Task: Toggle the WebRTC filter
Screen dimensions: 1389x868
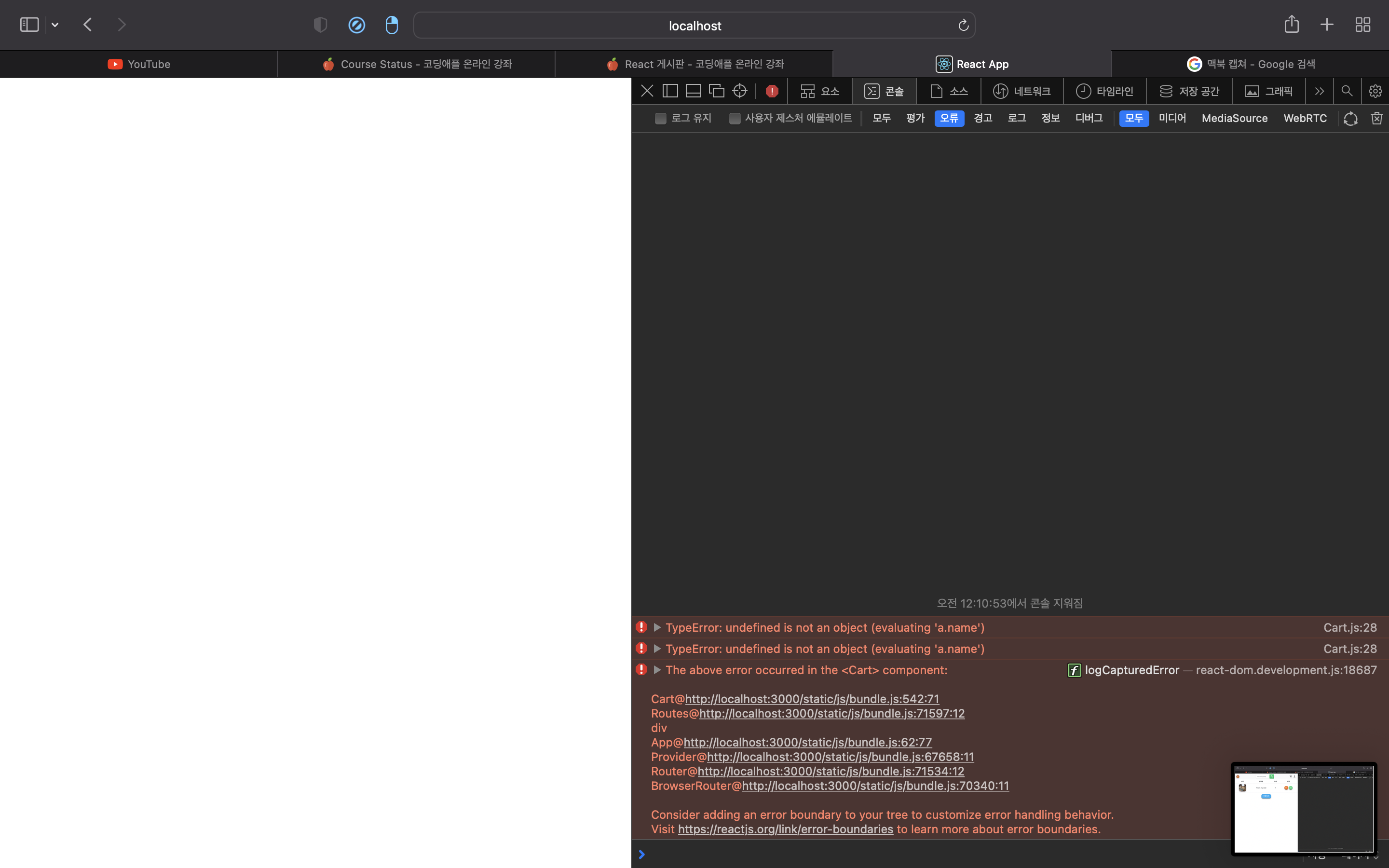Action: (x=1305, y=118)
